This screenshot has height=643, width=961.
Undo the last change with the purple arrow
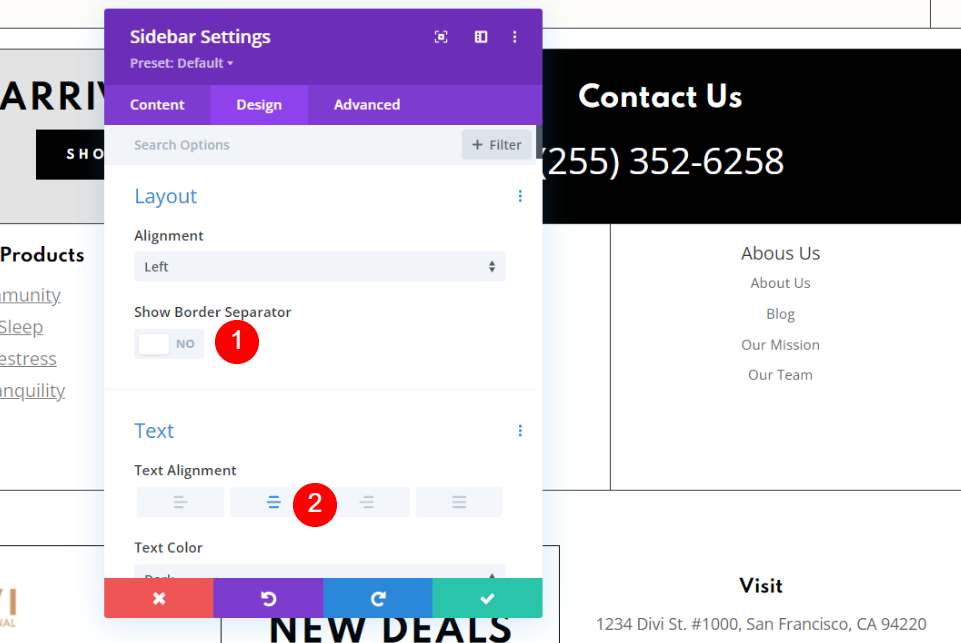click(x=268, y=598)
